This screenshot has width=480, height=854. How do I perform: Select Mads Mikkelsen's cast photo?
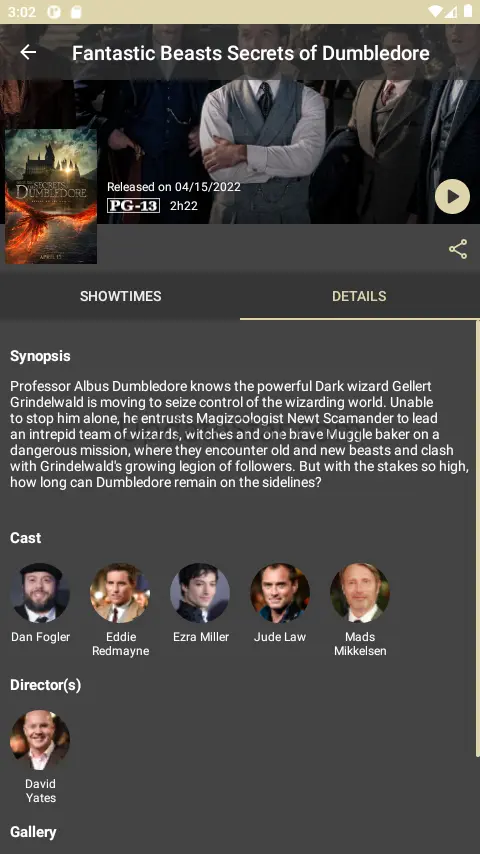pyautogui.click(x=360, y=593)
